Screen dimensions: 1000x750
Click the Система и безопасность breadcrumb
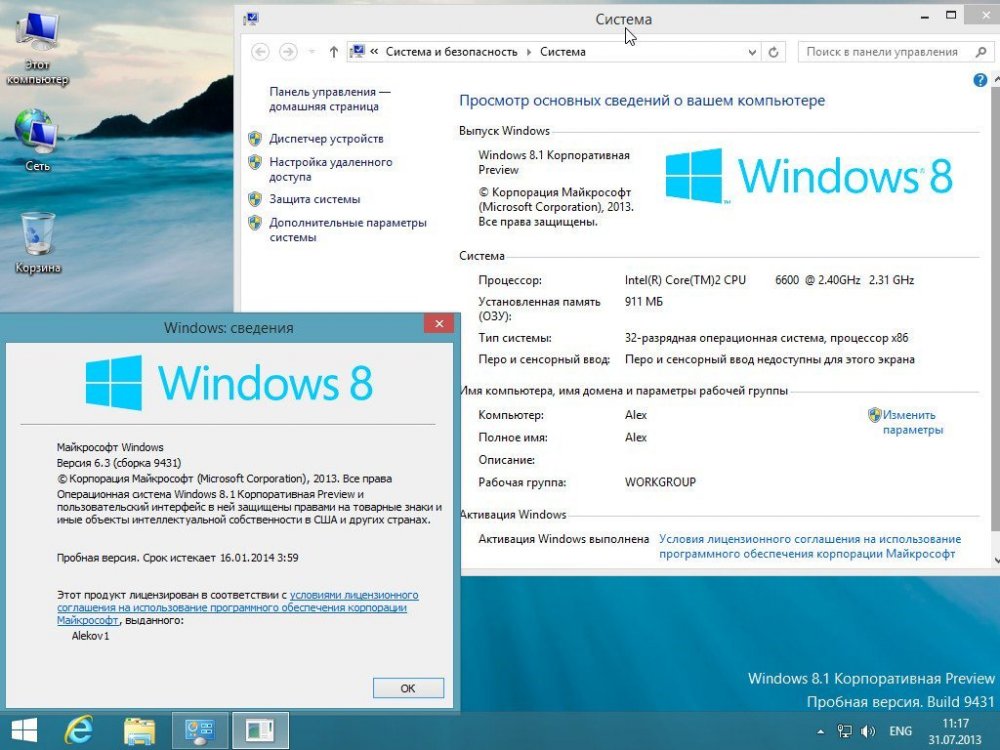(x=452, y=52)
